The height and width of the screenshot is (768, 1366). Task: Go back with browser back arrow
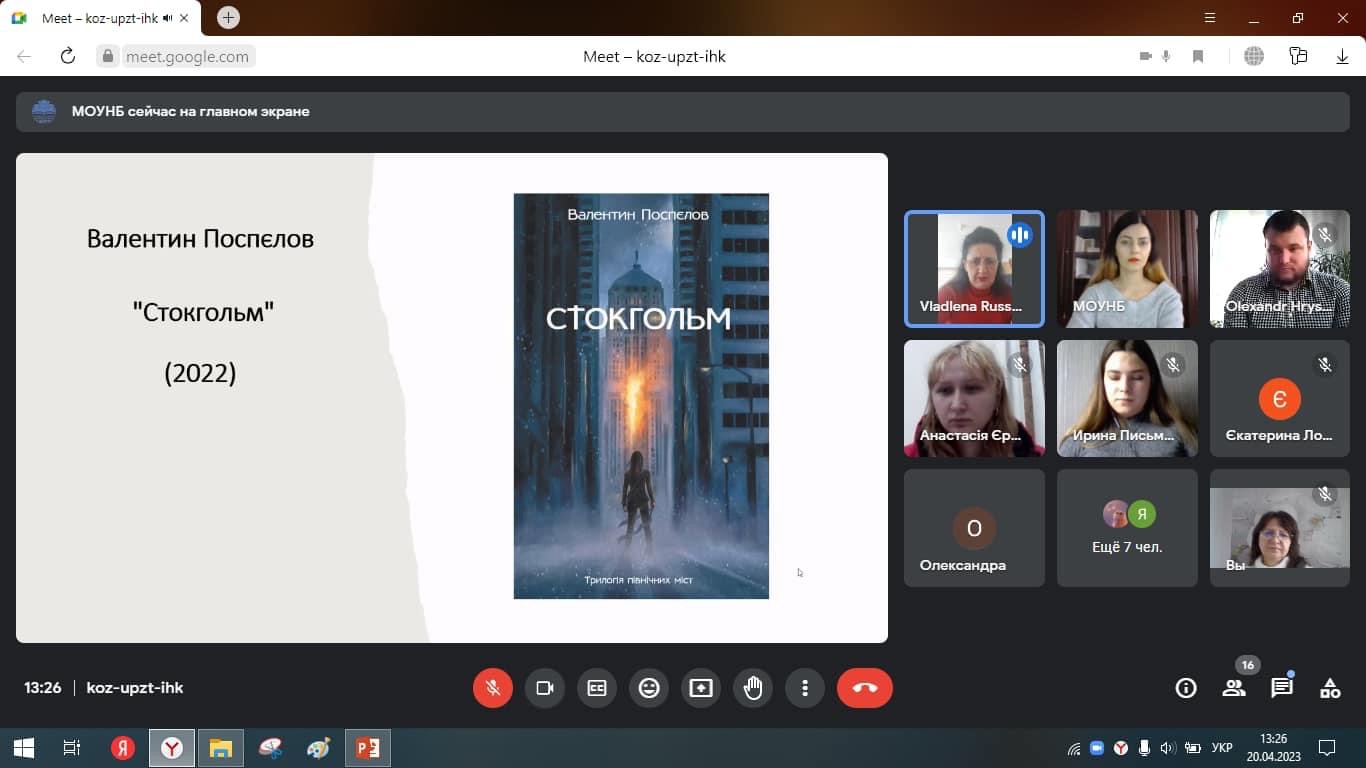(x=24, y=56)
